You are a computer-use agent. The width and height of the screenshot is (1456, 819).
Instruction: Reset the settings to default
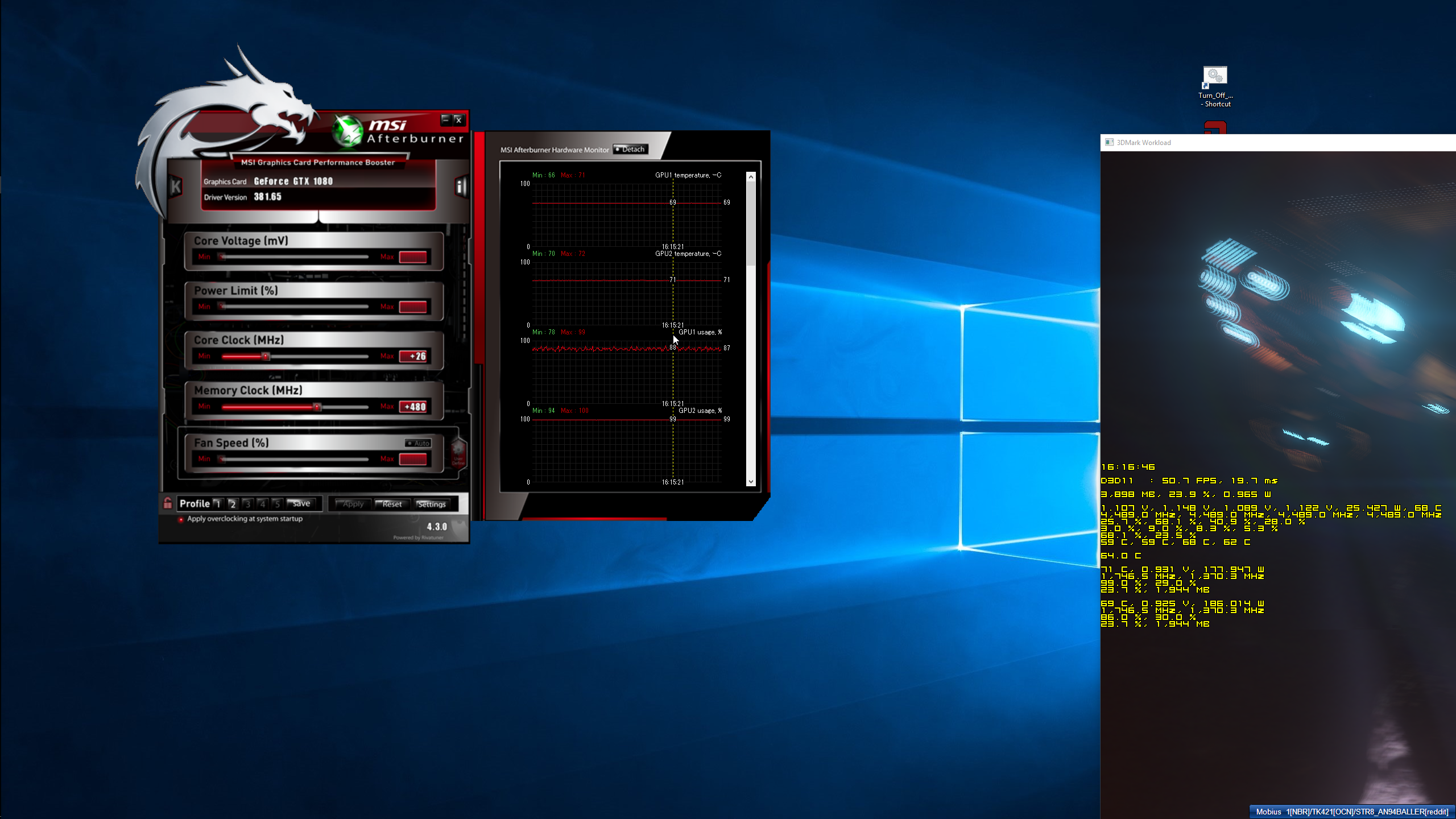click(392, 504)
